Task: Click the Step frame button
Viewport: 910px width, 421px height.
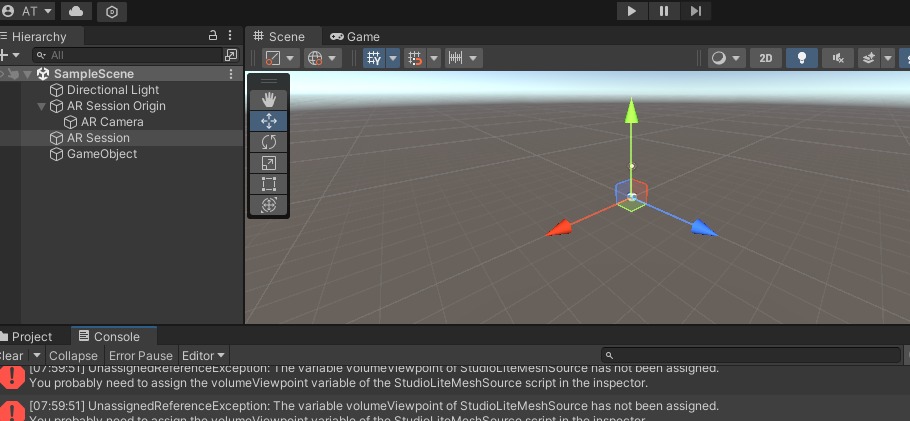Action: pos(696,11)
